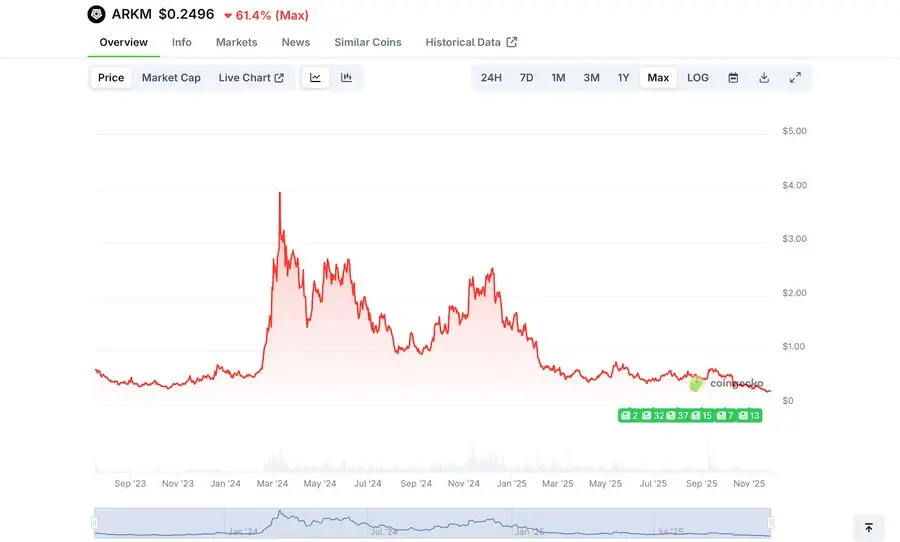Switch to the candlestick chart icon
Viewport: 900px width, 542px height.
346,78
